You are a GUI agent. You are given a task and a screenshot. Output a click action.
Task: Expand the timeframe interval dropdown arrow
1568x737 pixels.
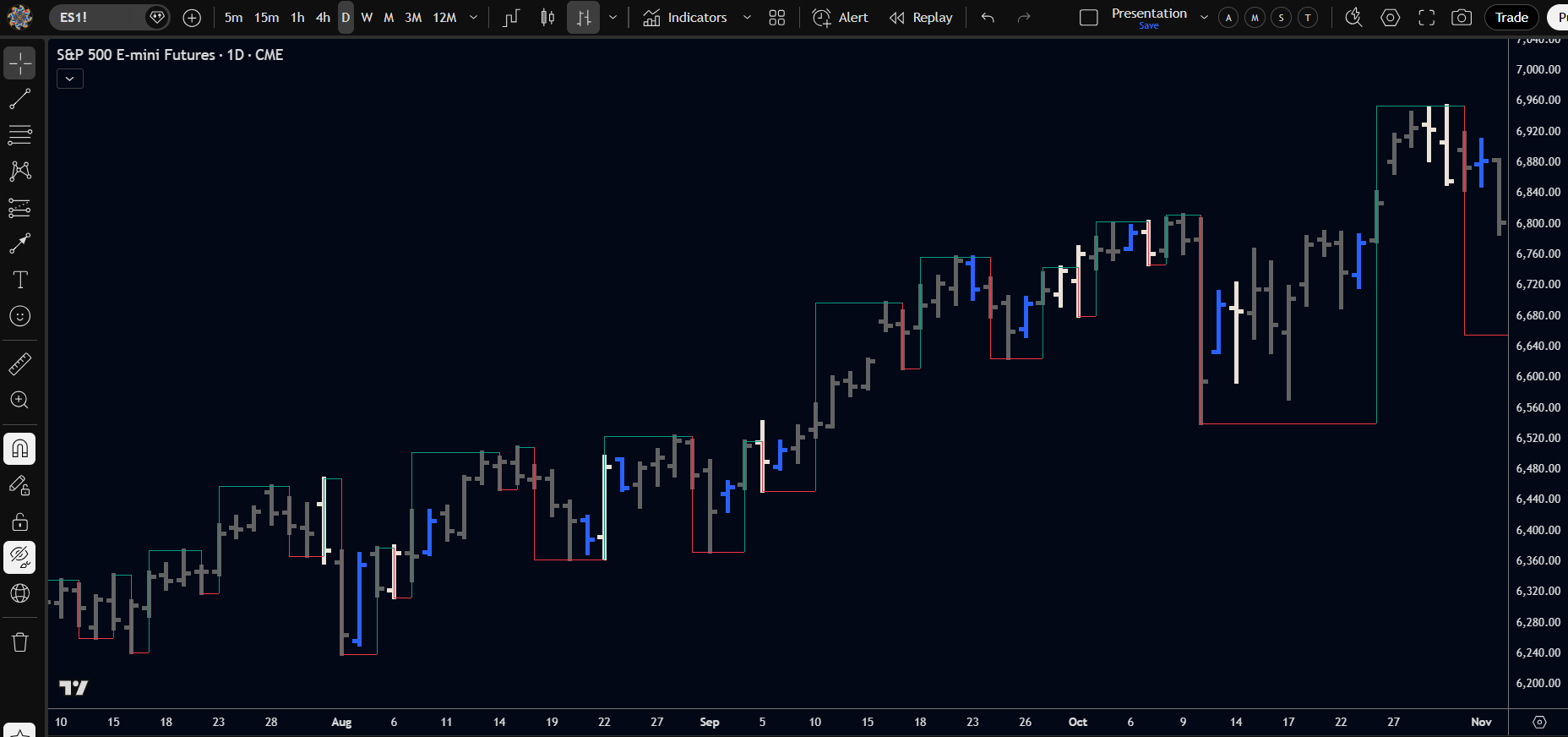click(x=473, y=18)
